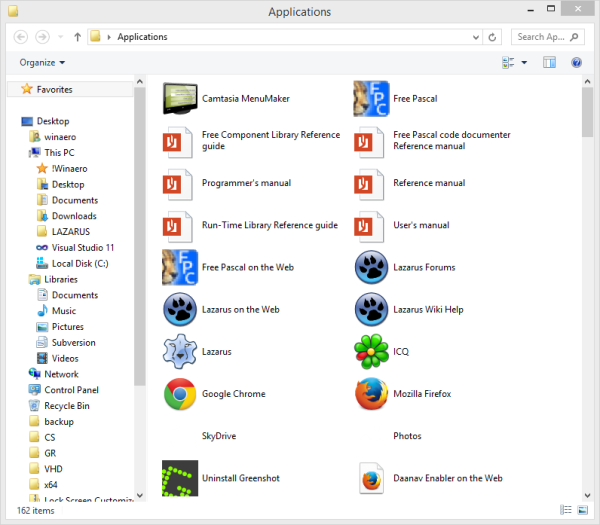Select the Lazarus cheetah application icon
The height and width of the screenshot is (525, 600).
point(180,351)
